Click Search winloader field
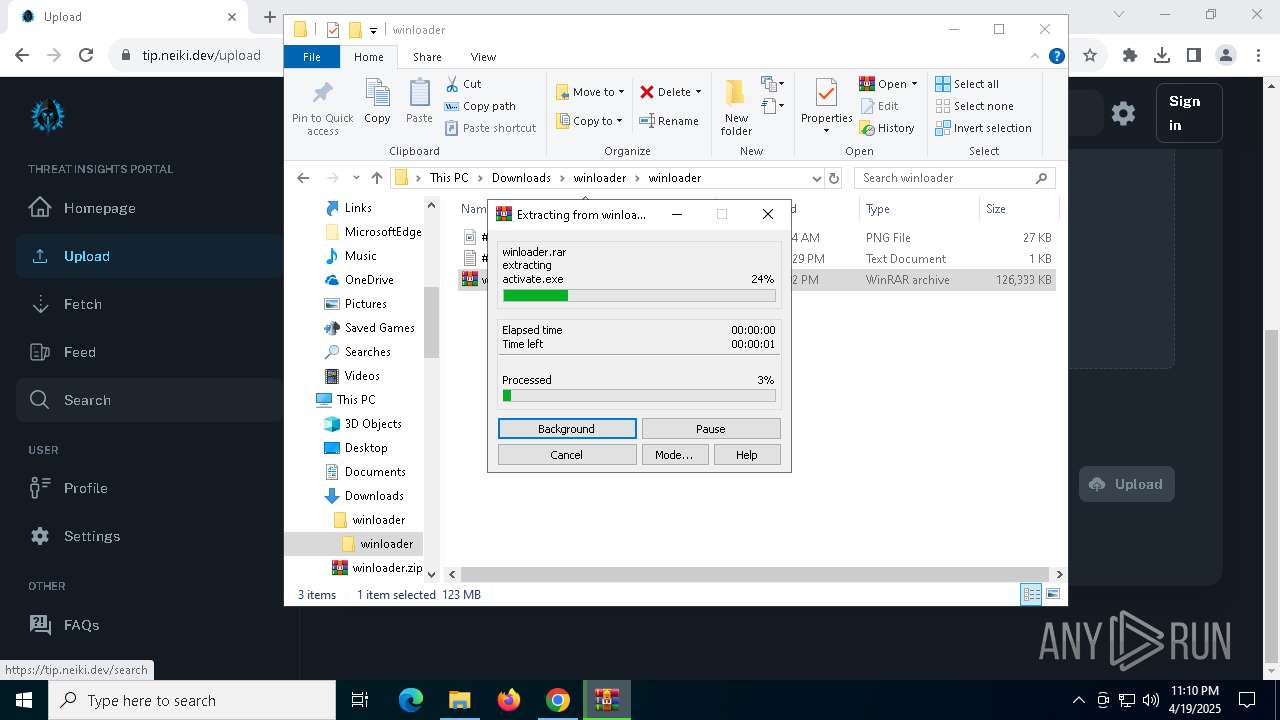The image size is (1280, 720). tap(954, 178)
